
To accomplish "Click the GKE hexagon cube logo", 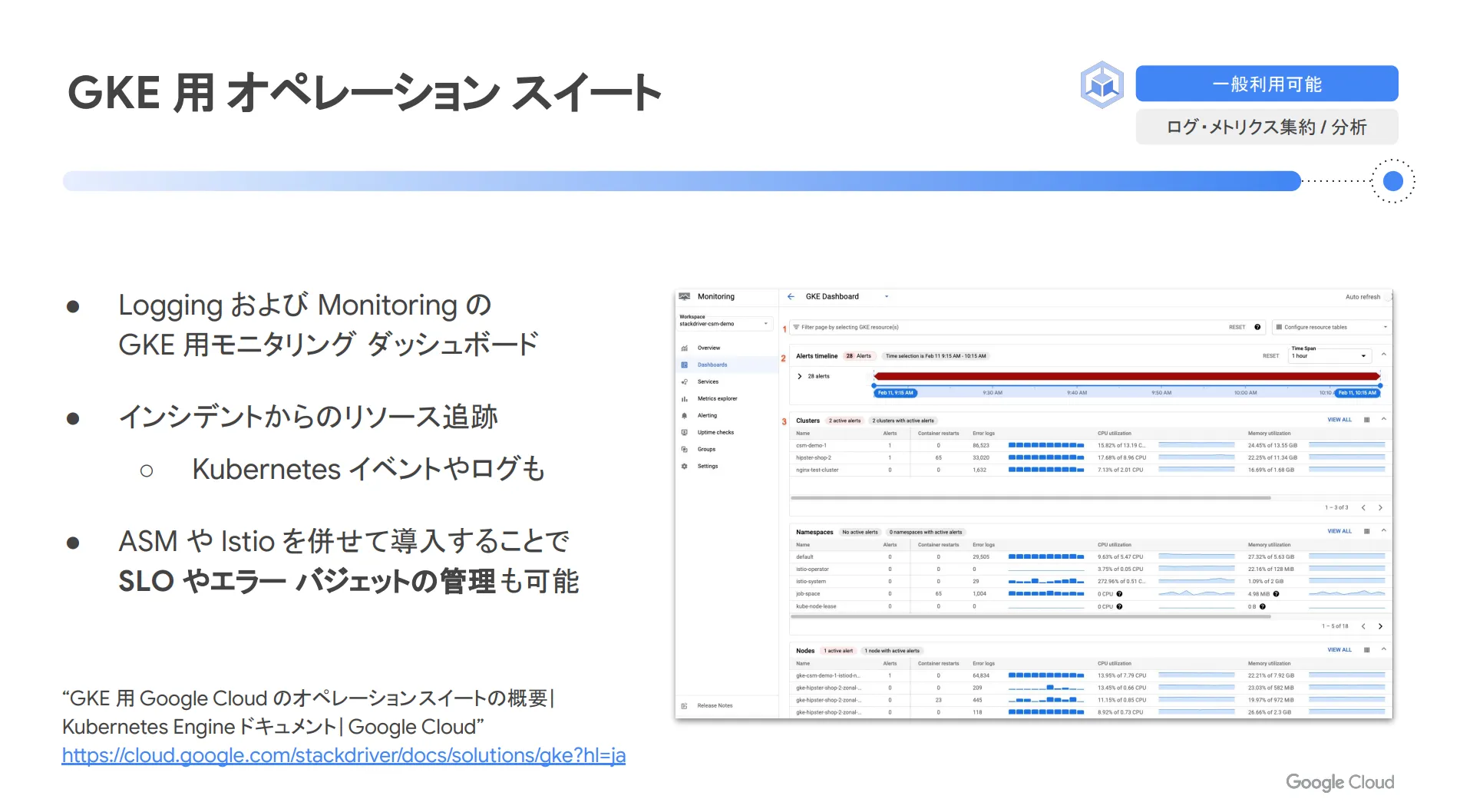I will 1102,84.
